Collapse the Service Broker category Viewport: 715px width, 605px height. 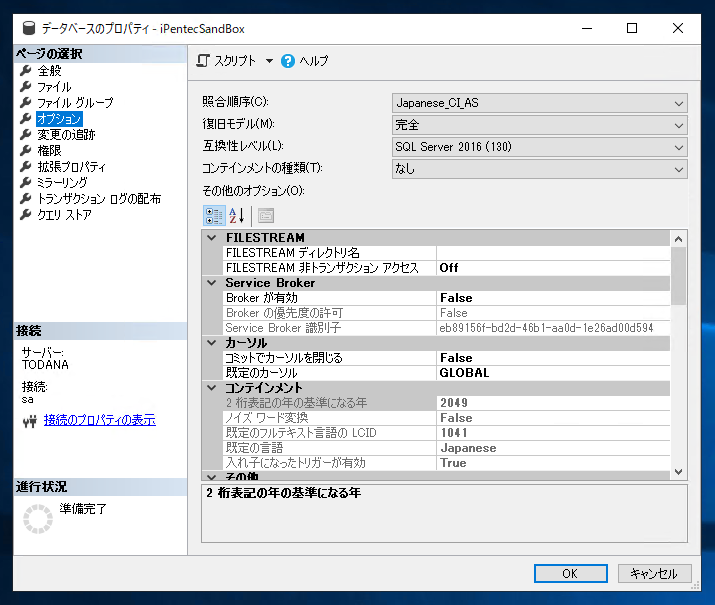[212, 283]
